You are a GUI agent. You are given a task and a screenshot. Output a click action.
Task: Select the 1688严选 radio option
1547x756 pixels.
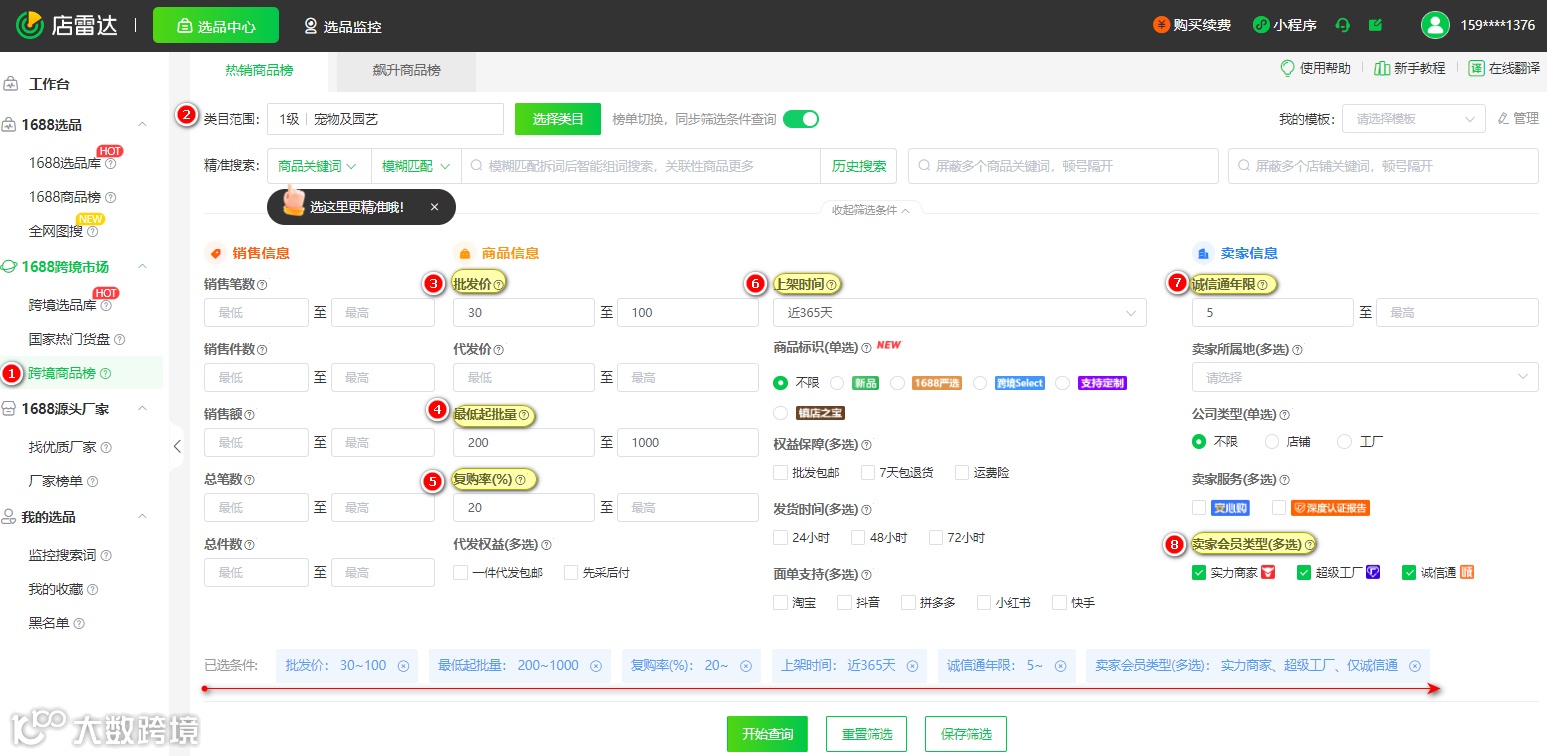pyautogui.click(x=897, y=383)
